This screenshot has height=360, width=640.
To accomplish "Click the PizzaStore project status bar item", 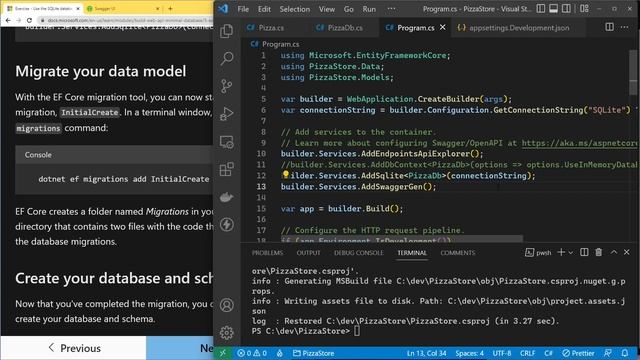I will pyautogui.click(x=313, y=353).
